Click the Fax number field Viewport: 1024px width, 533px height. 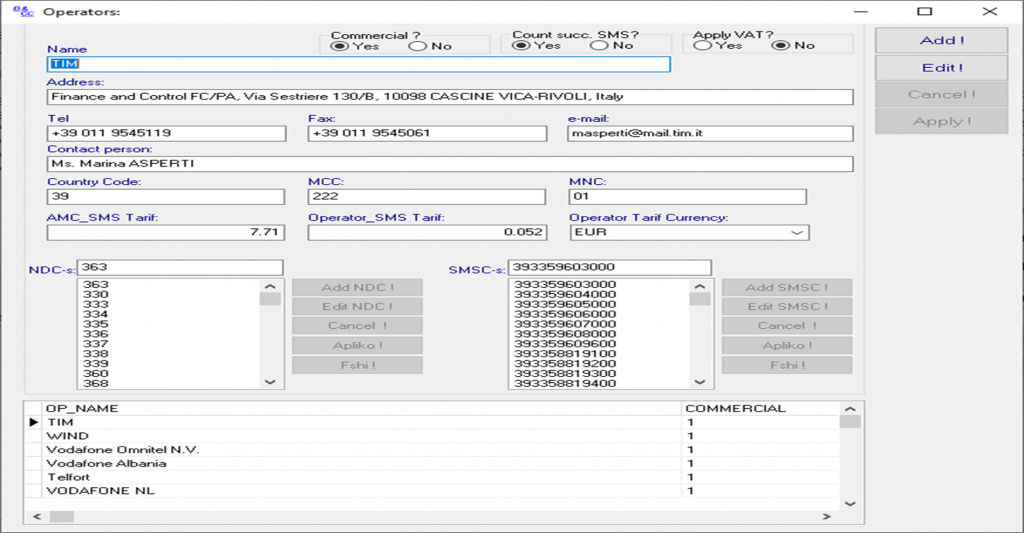(x=427, y=133)
